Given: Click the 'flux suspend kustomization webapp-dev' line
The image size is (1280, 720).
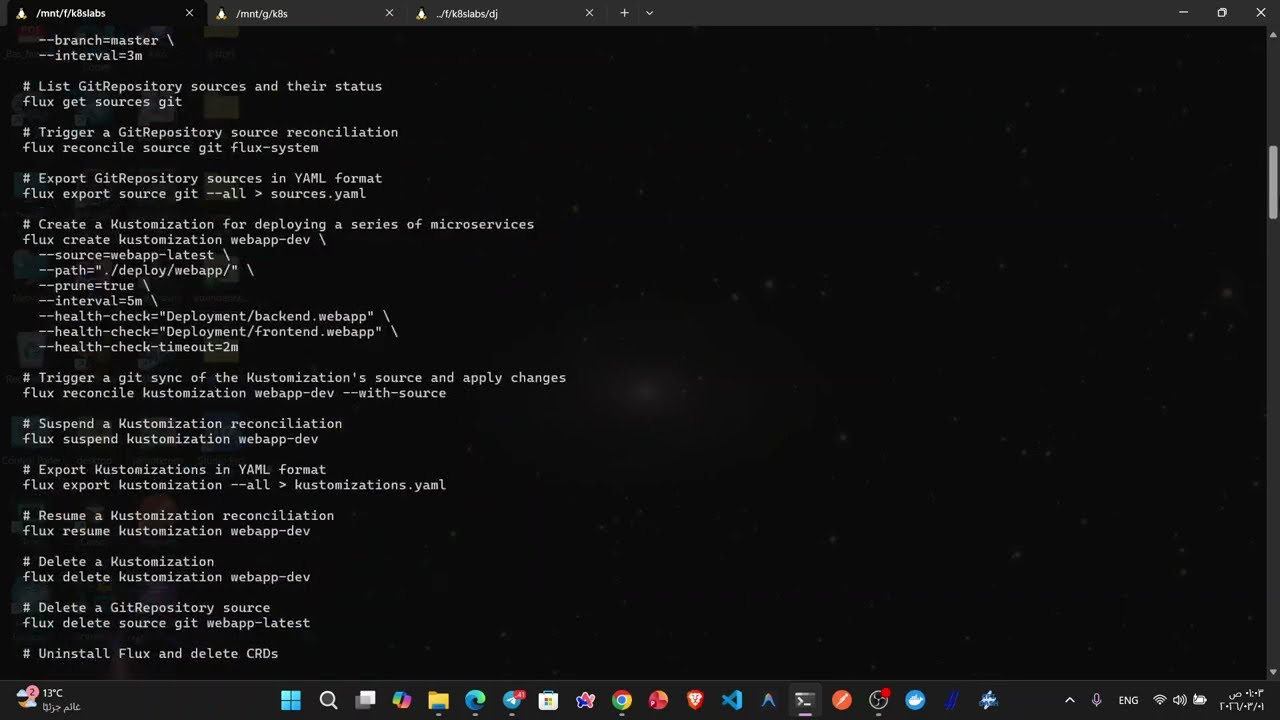Looking at the screenshot, I should [171, 439].
